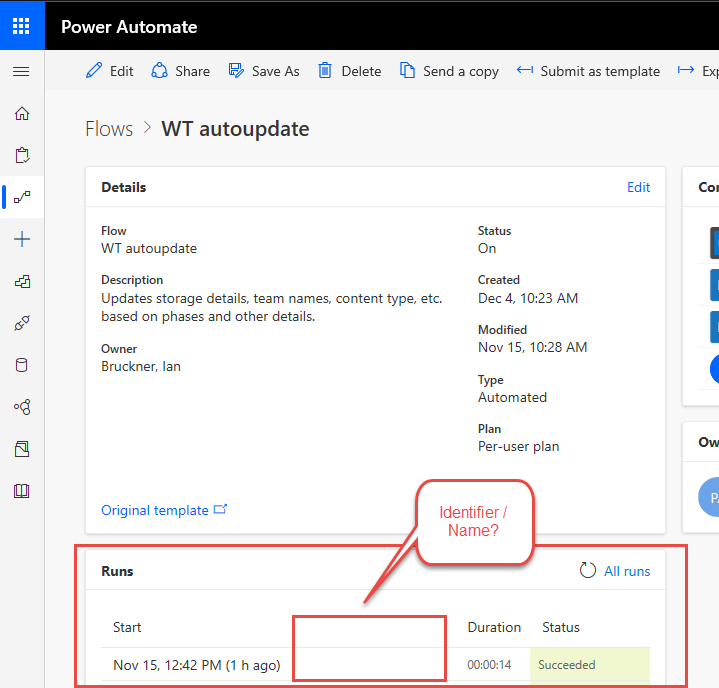Viewport: 719px width, 688px height.
Task: Click the Dec 4, 10:23 AM created date
Action: [x=527, y=298]
